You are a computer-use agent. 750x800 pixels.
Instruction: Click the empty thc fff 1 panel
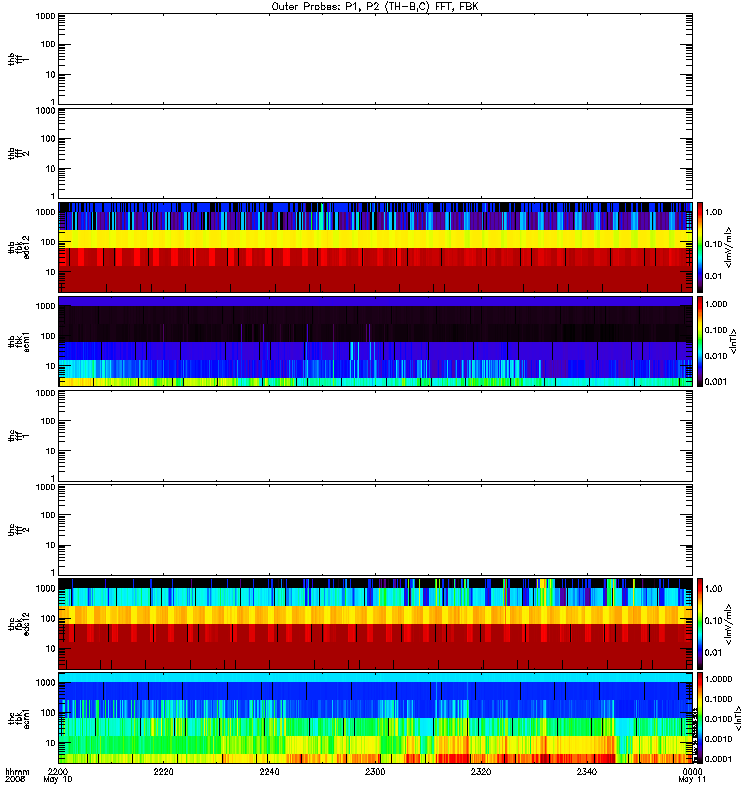(x=376, y=436)
